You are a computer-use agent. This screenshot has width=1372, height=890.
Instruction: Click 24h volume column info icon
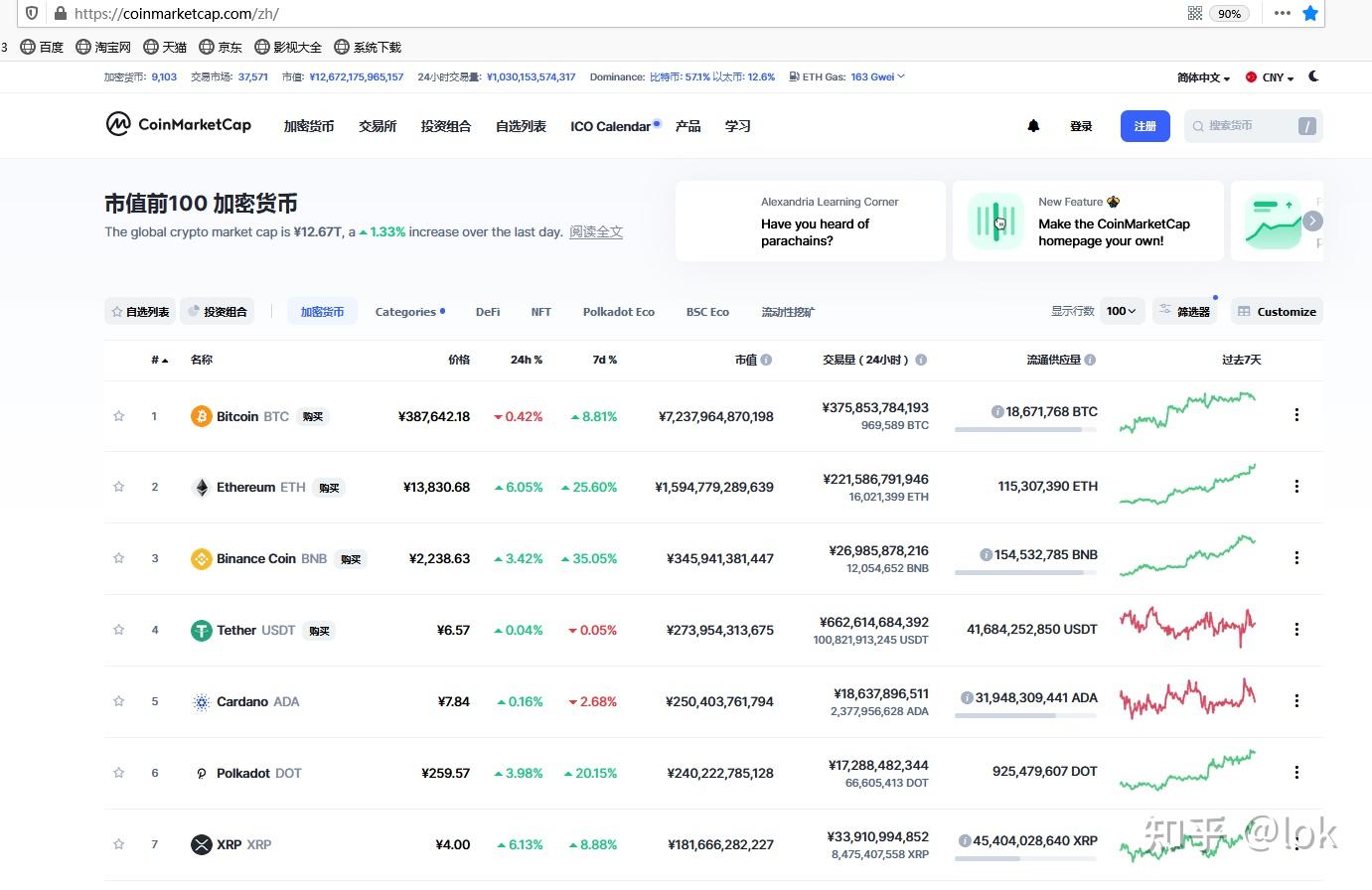click(x=921, y=360)
